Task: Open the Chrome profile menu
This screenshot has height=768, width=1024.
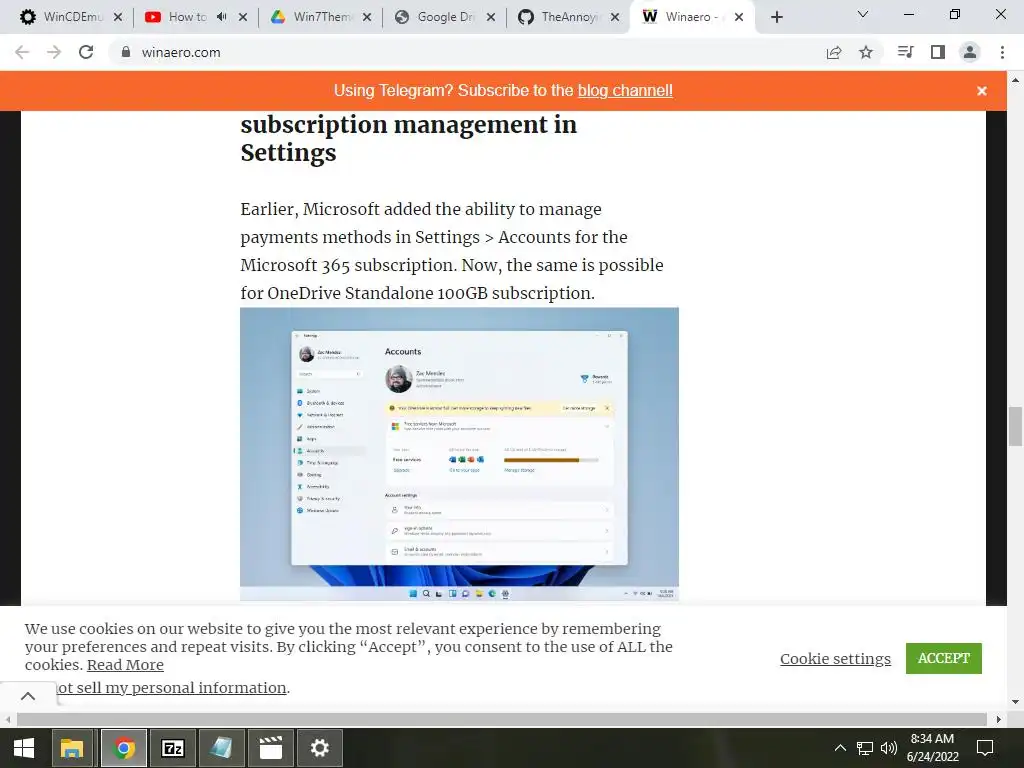Action: tap(970, 52)
